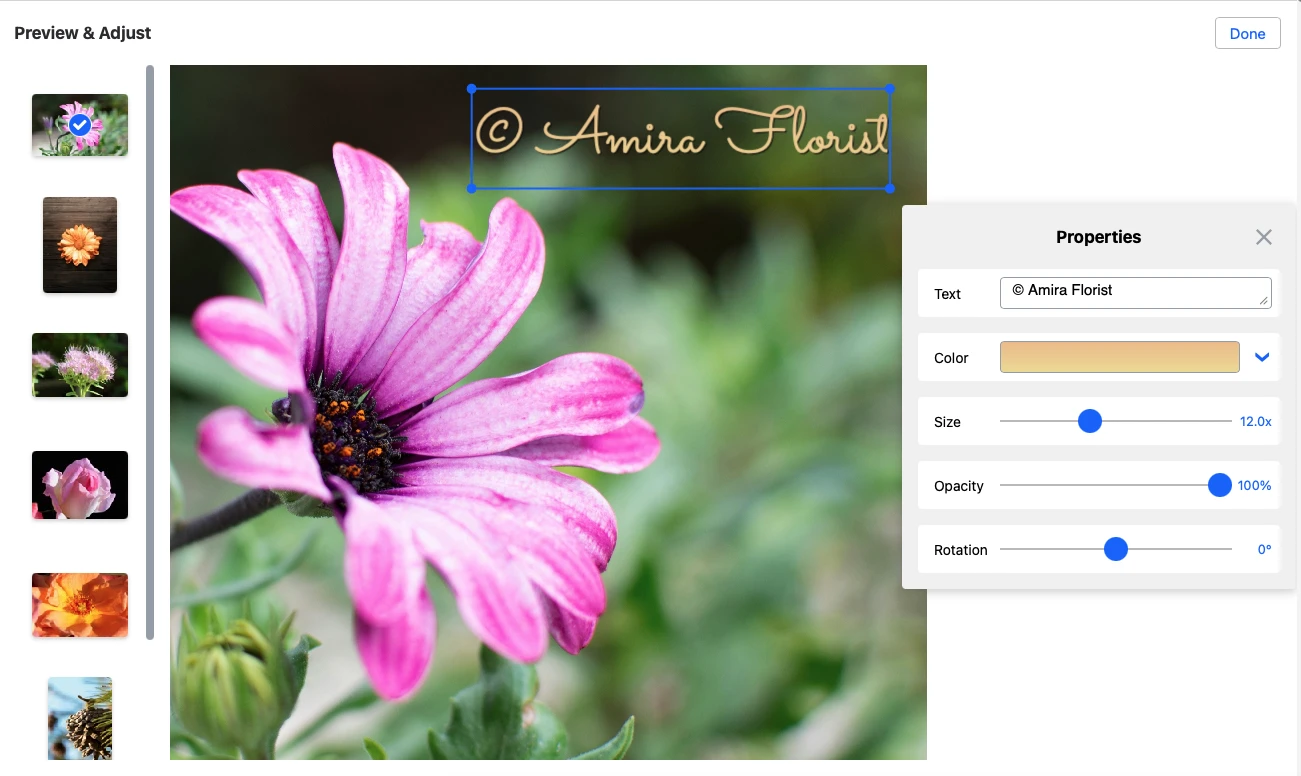Click the tan Color swatch

coord(1119,357)
